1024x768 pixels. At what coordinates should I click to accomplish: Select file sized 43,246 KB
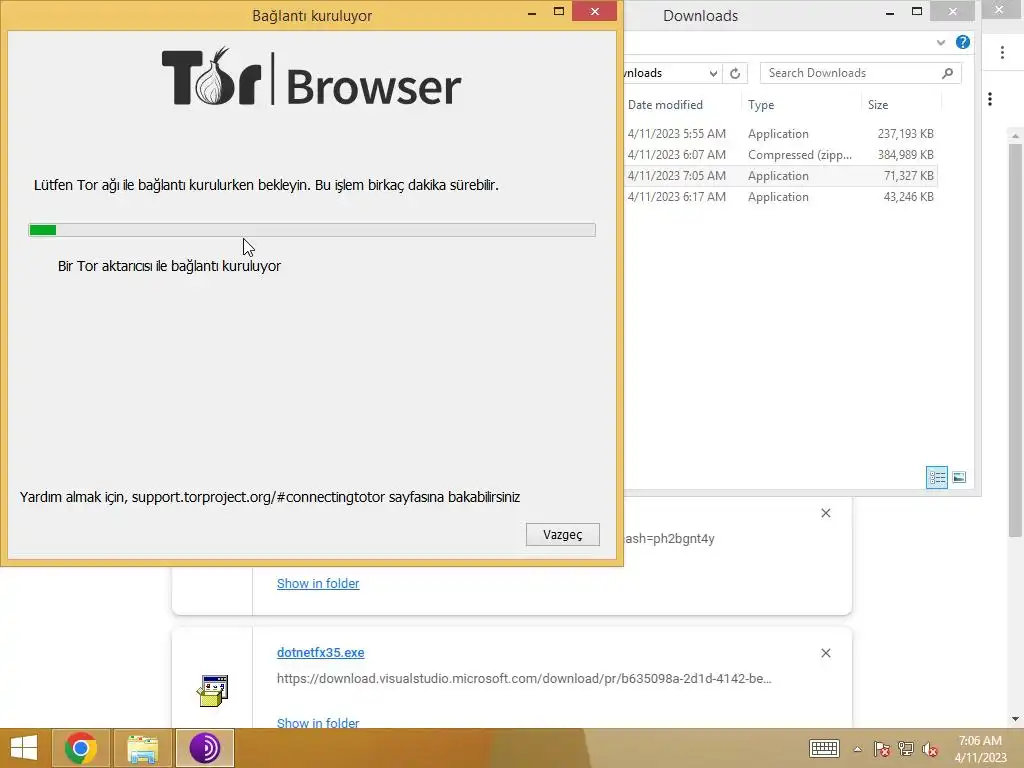click(781, 197)
